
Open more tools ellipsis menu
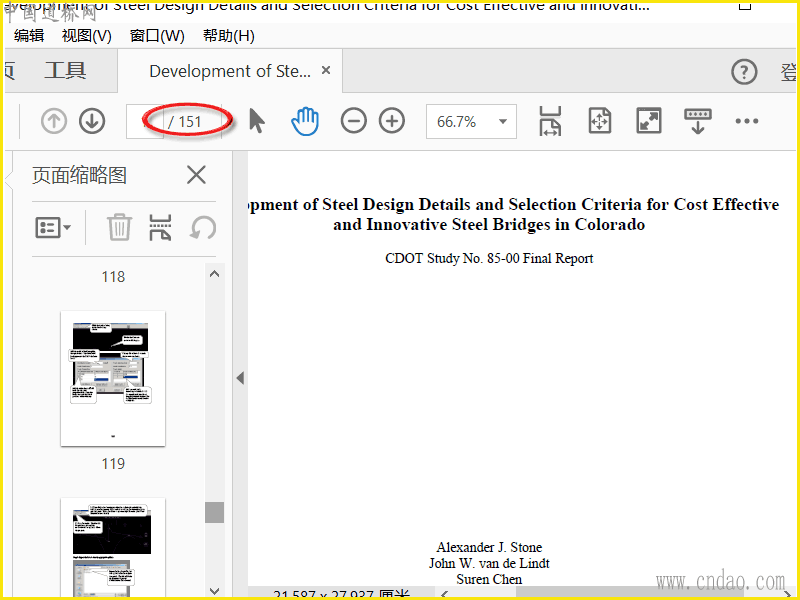[x=746, y=121]
